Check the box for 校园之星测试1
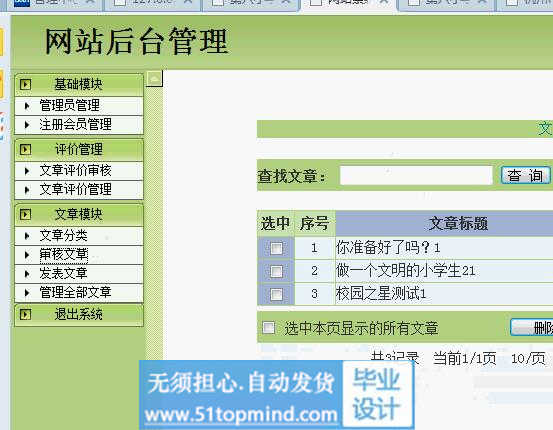 point(276,294)
